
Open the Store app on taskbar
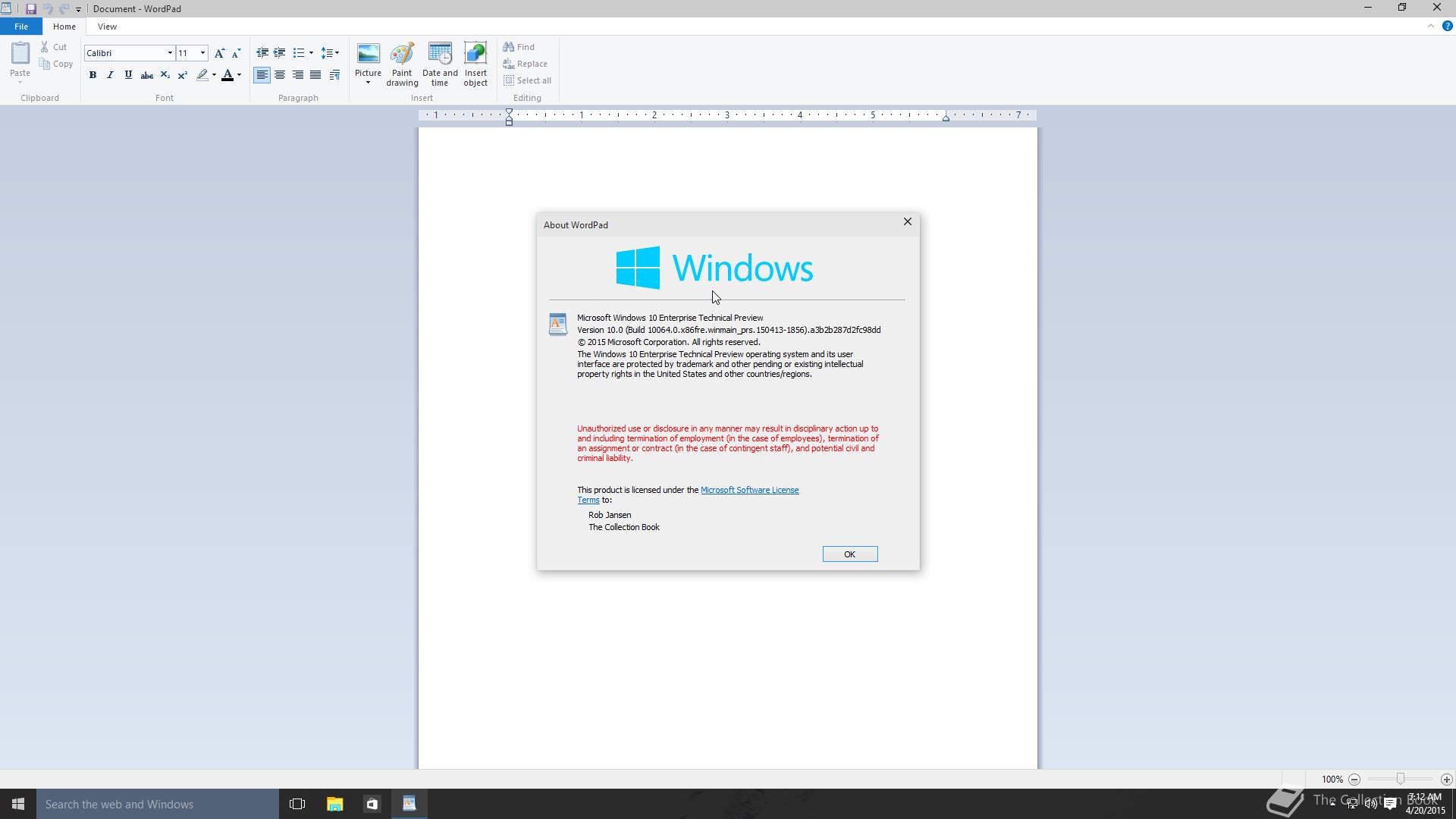[372, 804]
